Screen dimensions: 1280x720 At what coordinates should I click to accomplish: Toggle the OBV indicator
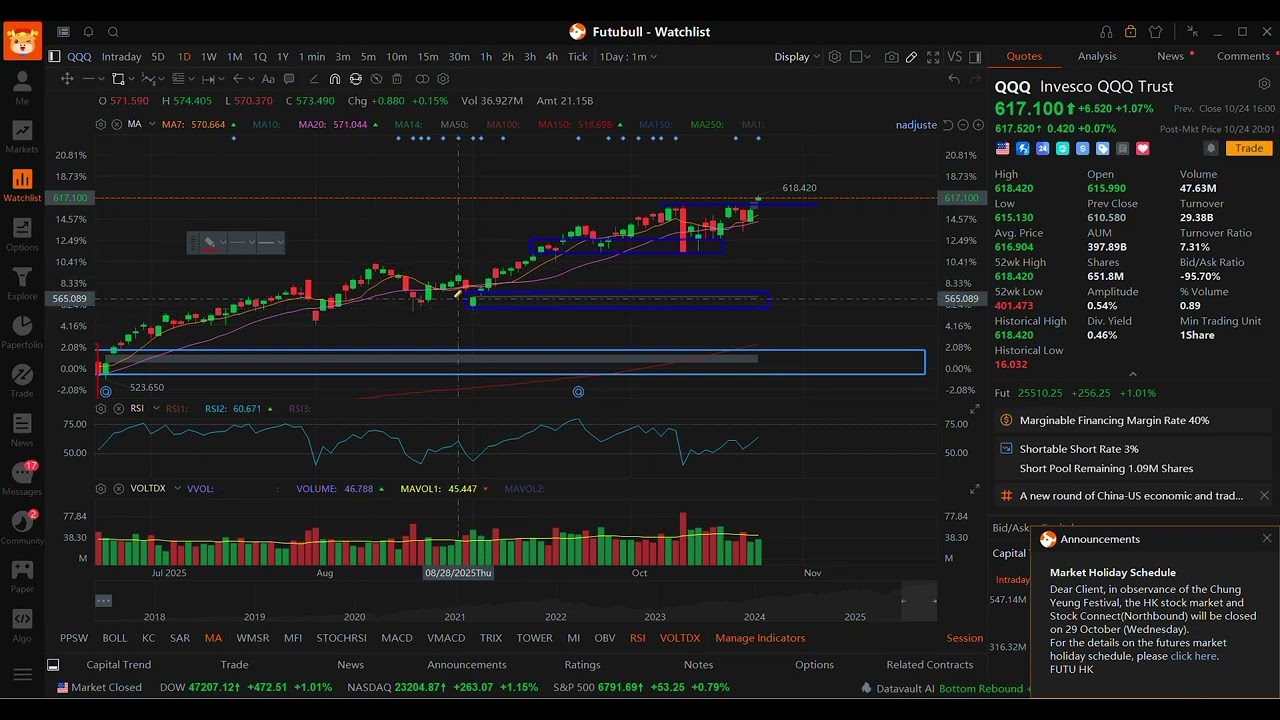pyautogui.click(x=604, y=638)
